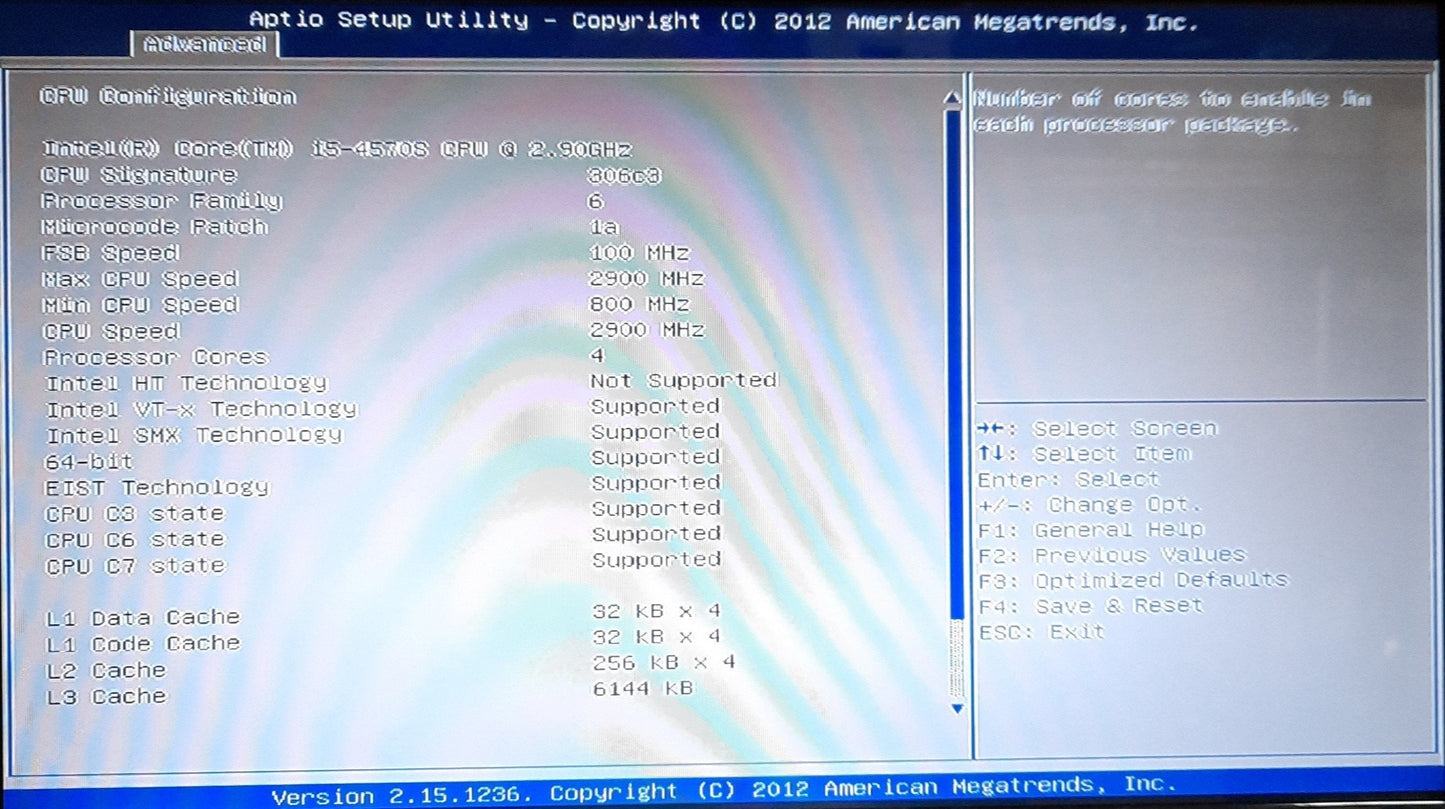This screenshot has width=1445, height=809.
Task: Click the scrollbar down arrow
Action: [x=956, y=708]
